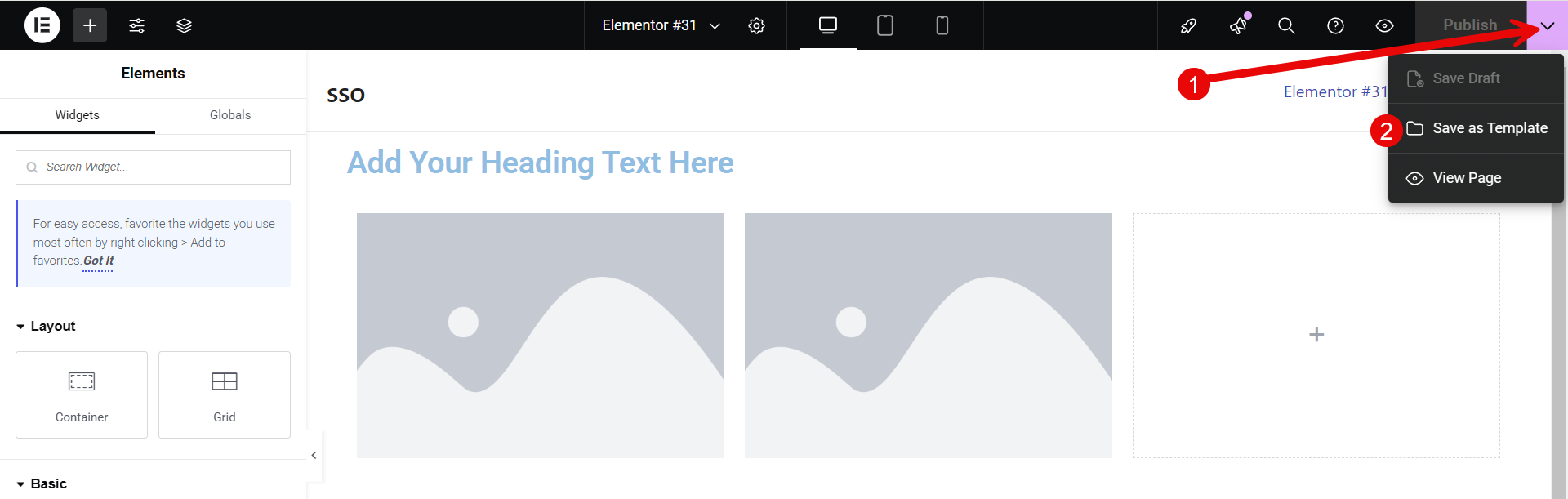Viewport: 1568px width, 499px height.
Task: Collapse the Layout widgets section
Action: (46, 326)
